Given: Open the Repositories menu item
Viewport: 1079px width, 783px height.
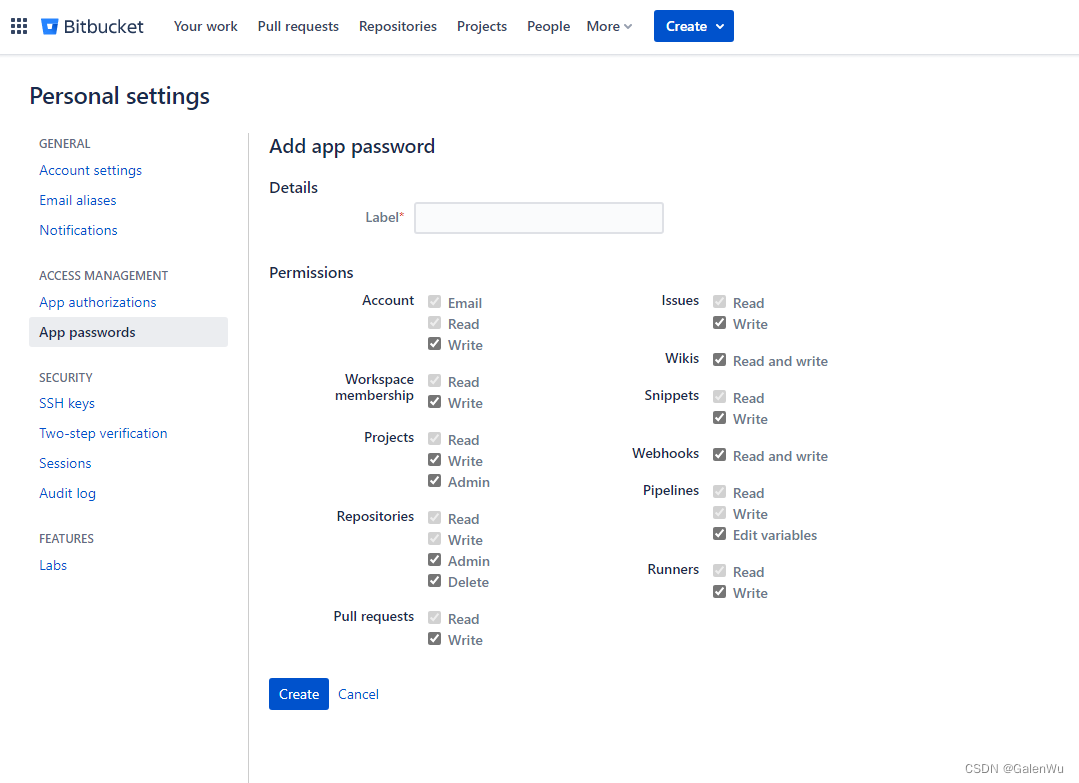Looking at the screenshot, I should coord(397,26).
